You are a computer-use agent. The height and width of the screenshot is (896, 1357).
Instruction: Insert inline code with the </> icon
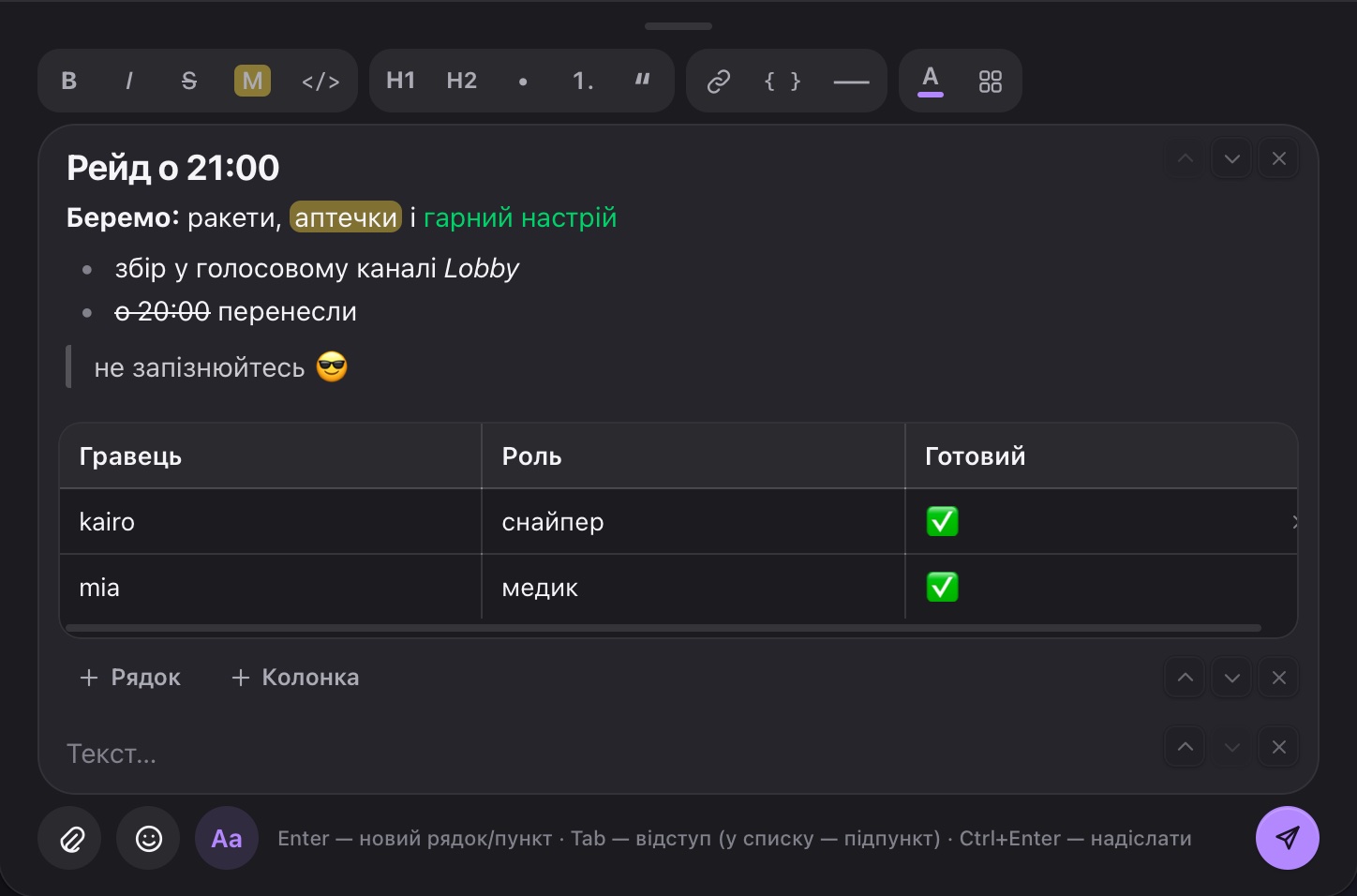click(321, 81)
